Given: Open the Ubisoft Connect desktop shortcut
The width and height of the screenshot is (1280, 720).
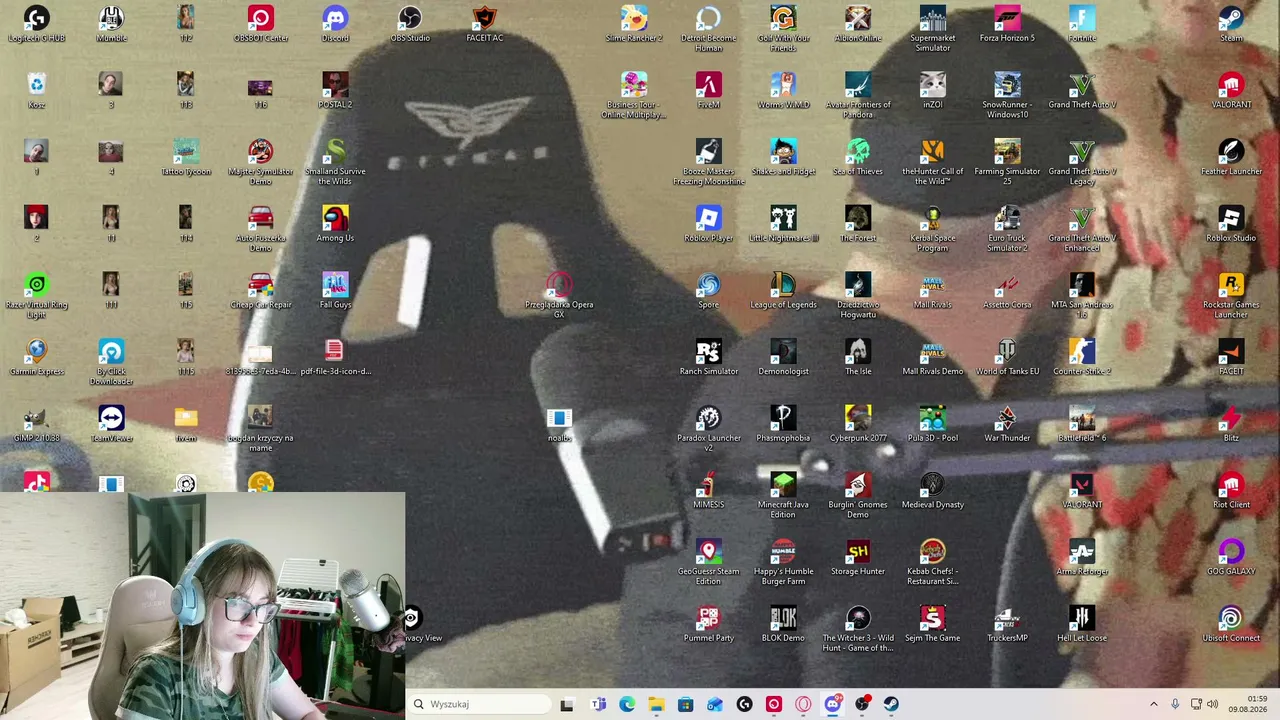Looking at the screenshot, I should tap(1231, 625).
